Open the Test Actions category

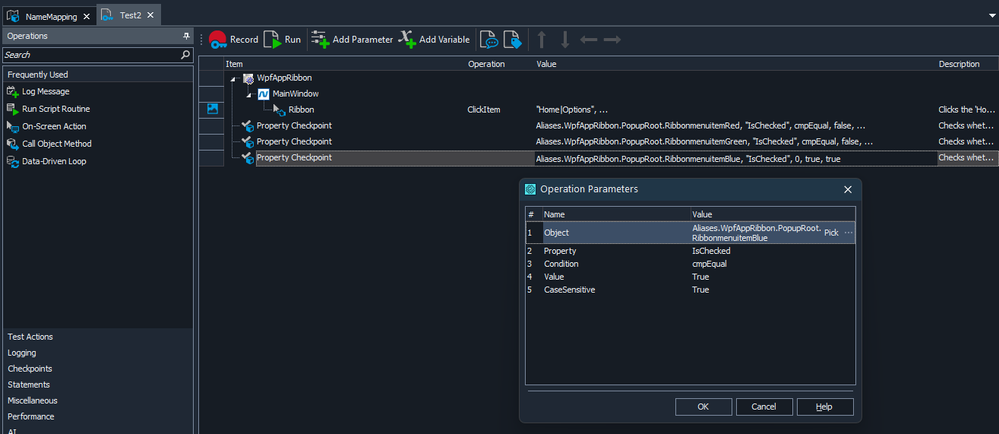click(x=98, y=336)
